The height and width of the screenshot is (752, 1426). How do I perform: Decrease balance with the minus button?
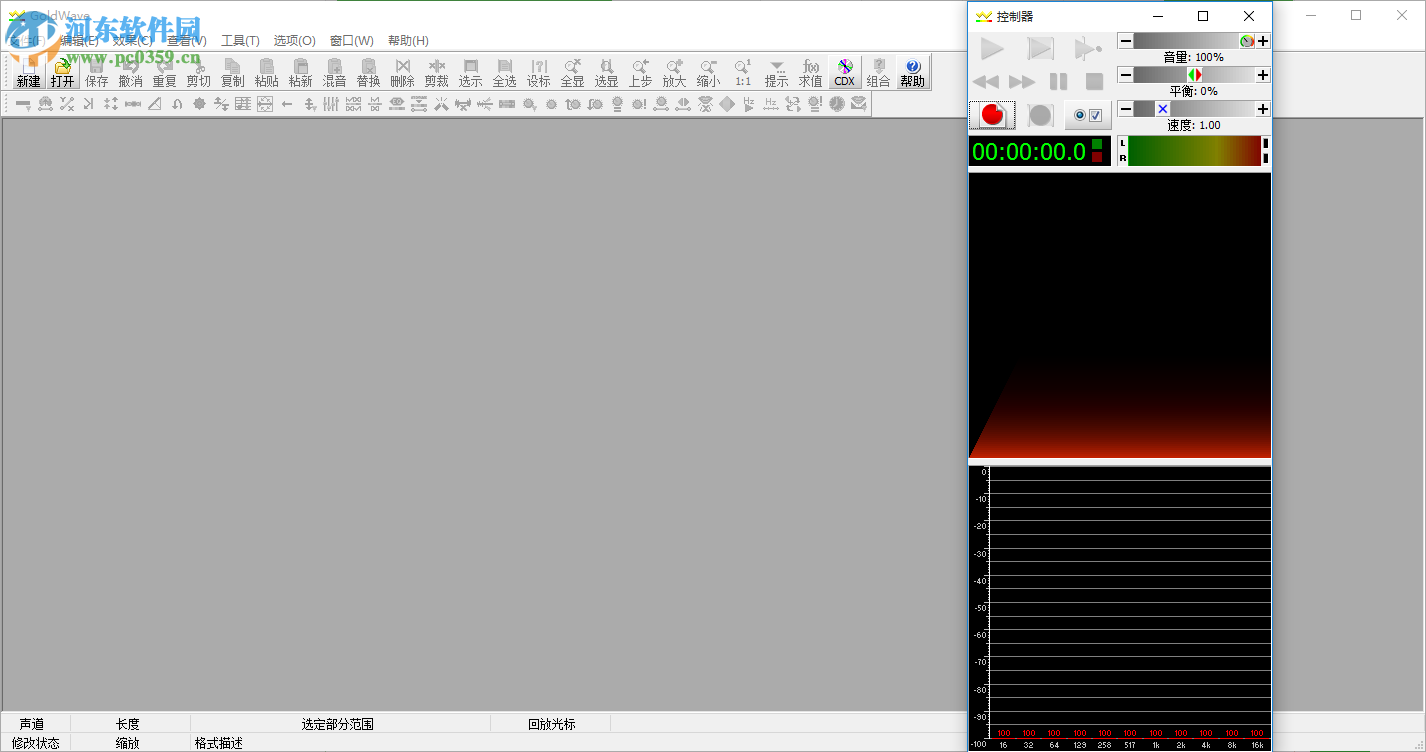[1126, 75]
